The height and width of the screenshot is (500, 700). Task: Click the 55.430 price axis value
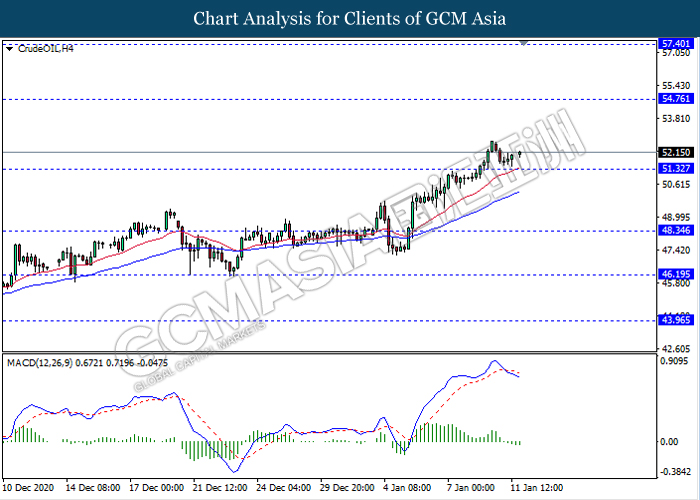coord(676,85)
